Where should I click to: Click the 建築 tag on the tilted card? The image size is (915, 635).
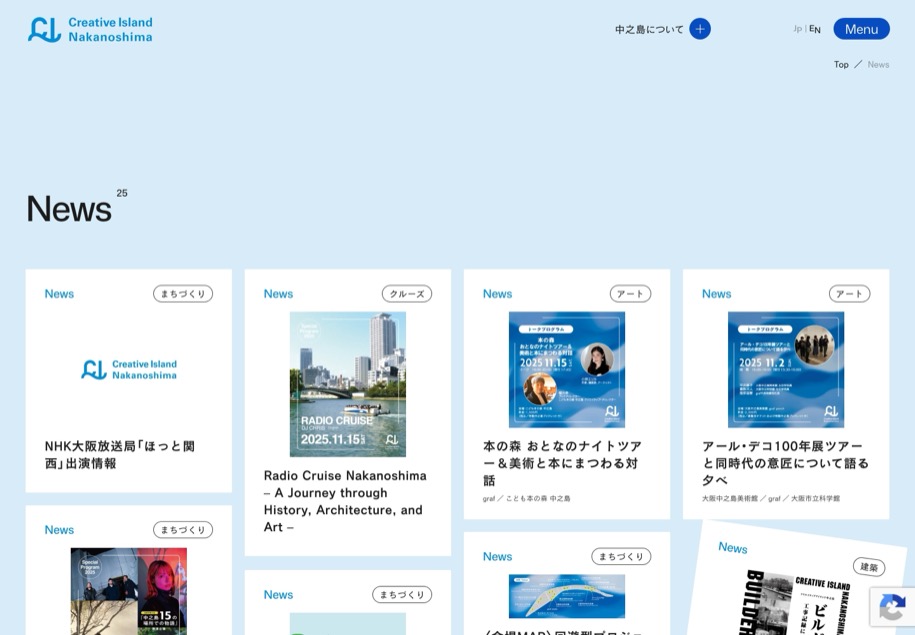point(869,567)
